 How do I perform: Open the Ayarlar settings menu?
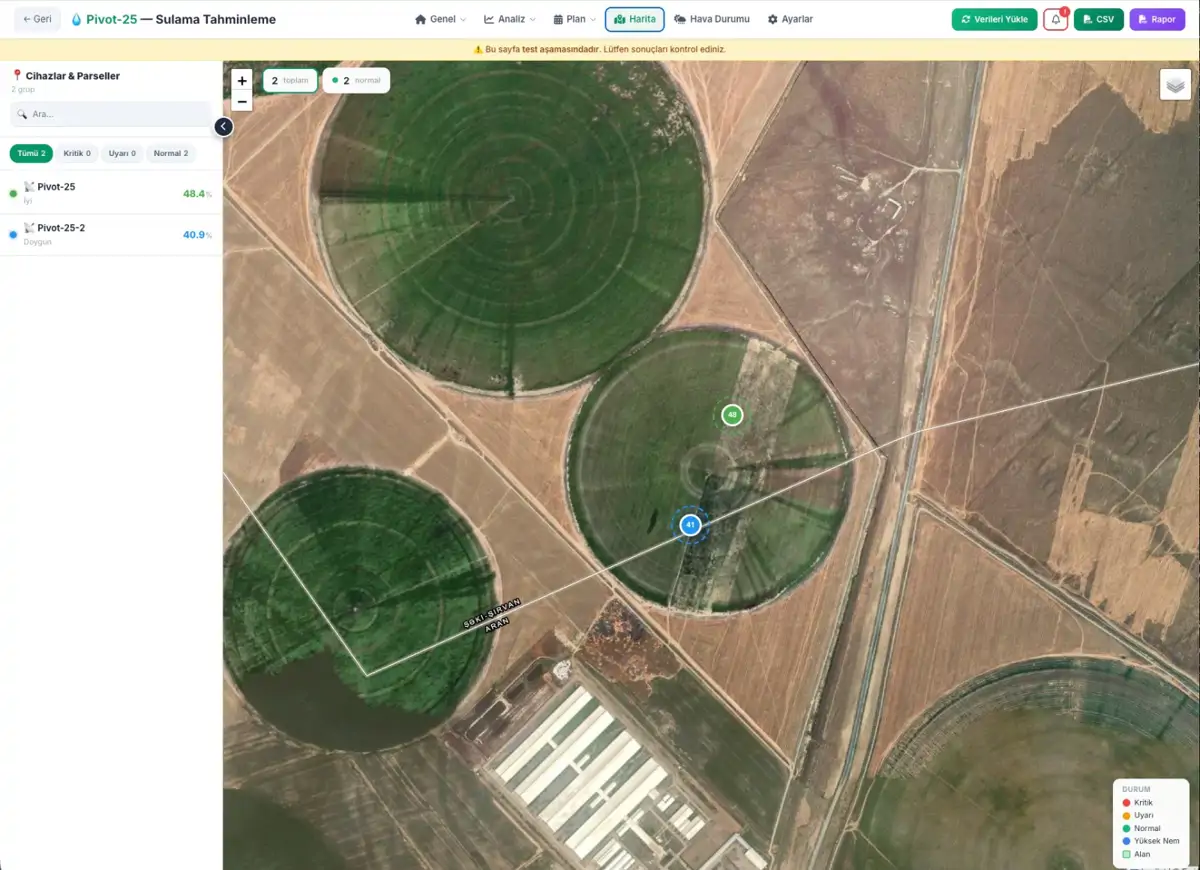(x=790, y=19)
